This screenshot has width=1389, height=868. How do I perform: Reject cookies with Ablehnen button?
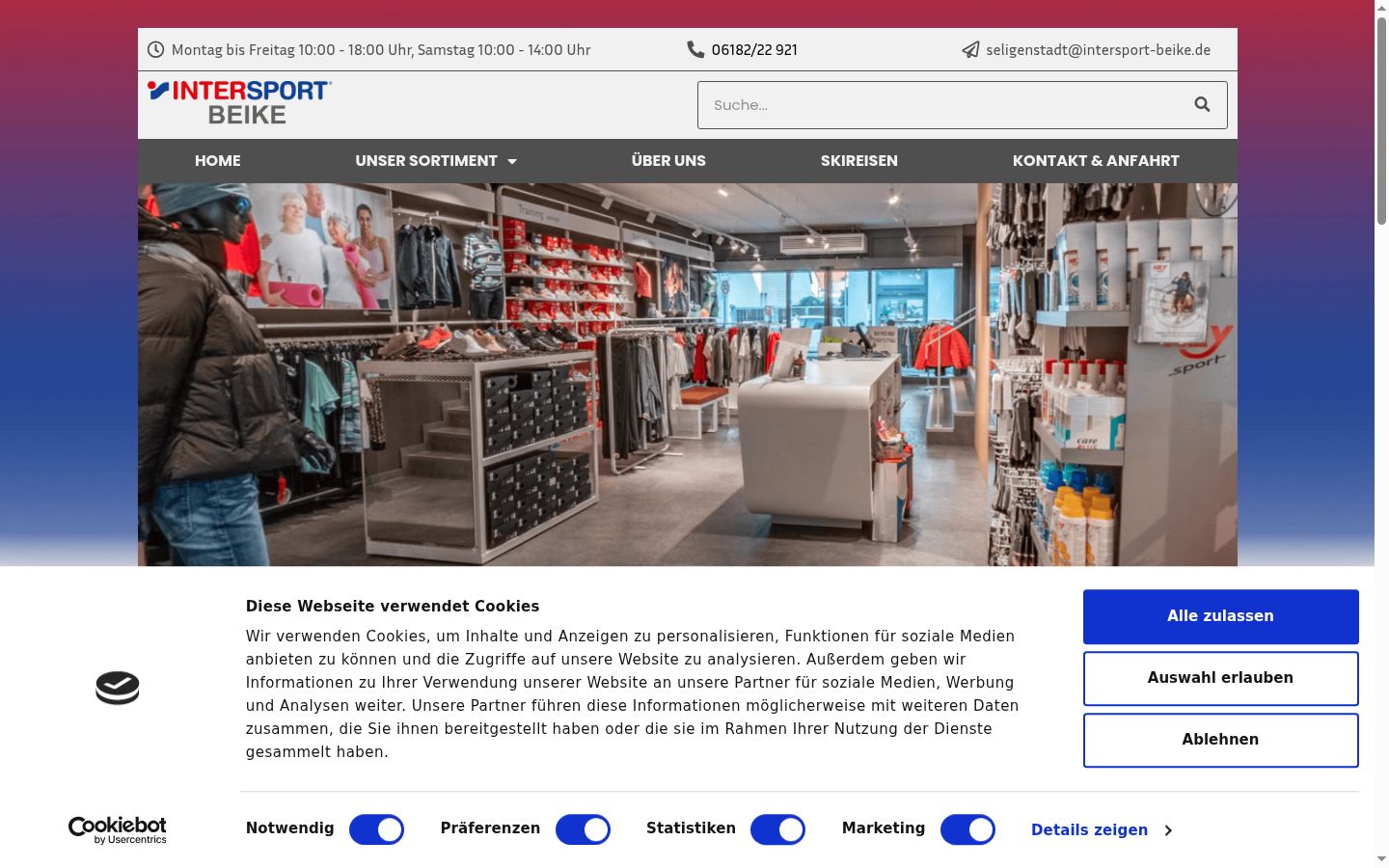tap(1220, 740)
